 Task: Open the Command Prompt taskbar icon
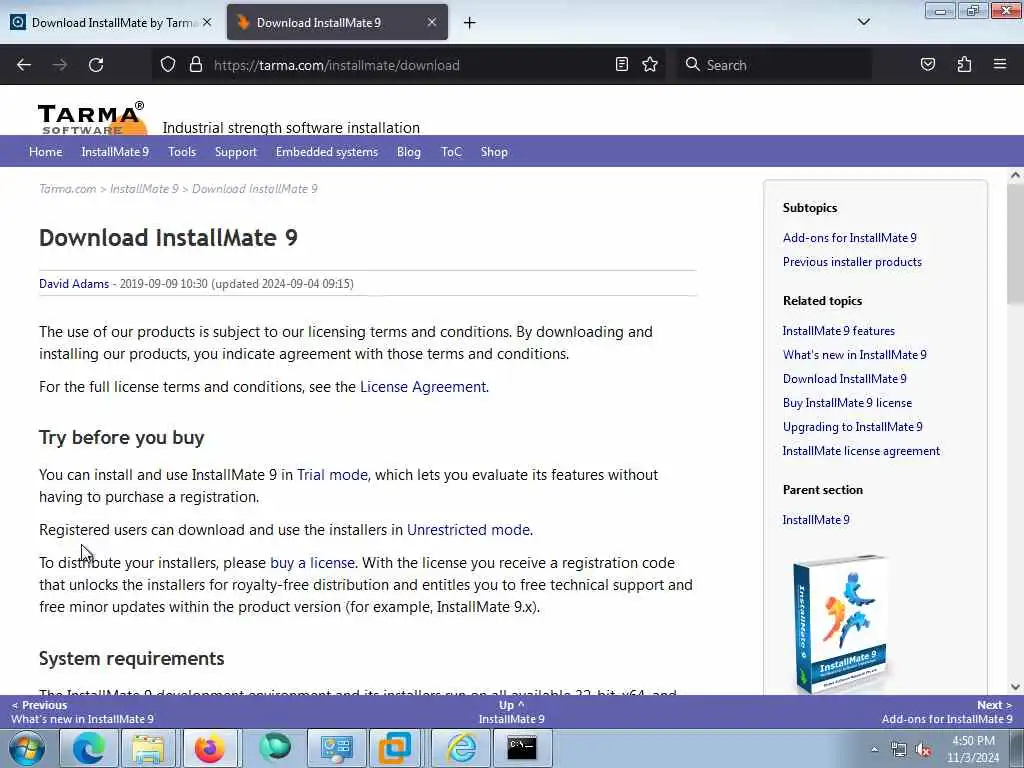(x=522, y=748)
